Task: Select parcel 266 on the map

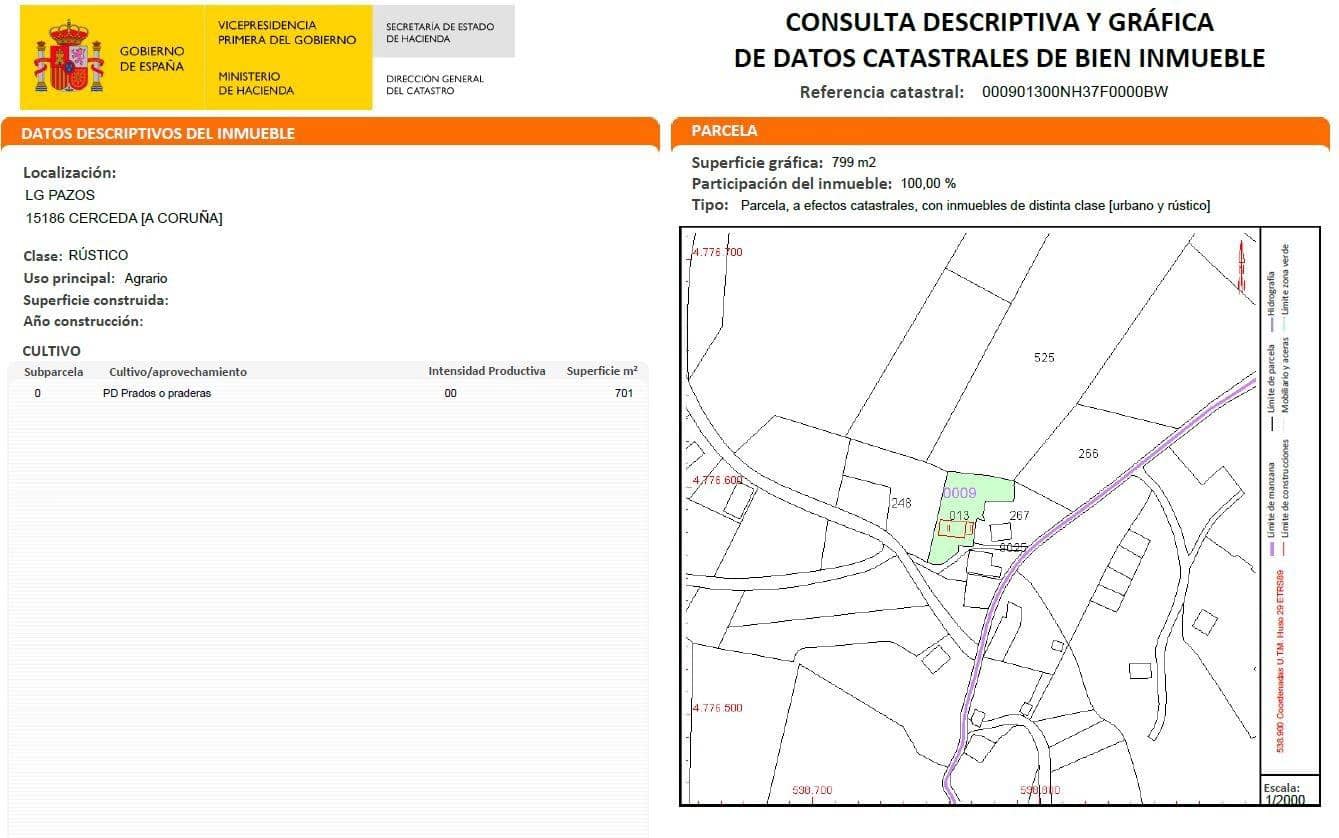Action: (1088, 454)
